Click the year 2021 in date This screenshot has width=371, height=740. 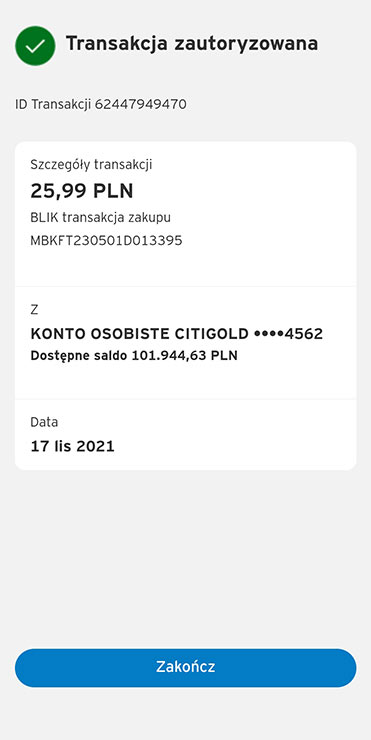(x=96, y=446)
